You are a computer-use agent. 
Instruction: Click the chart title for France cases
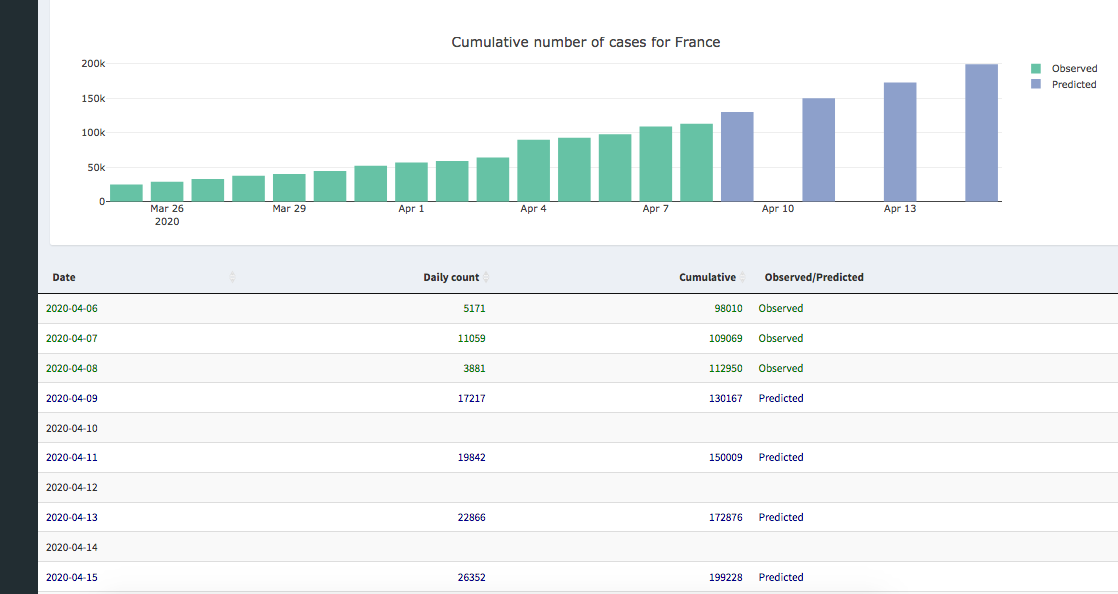coord(585,42)
